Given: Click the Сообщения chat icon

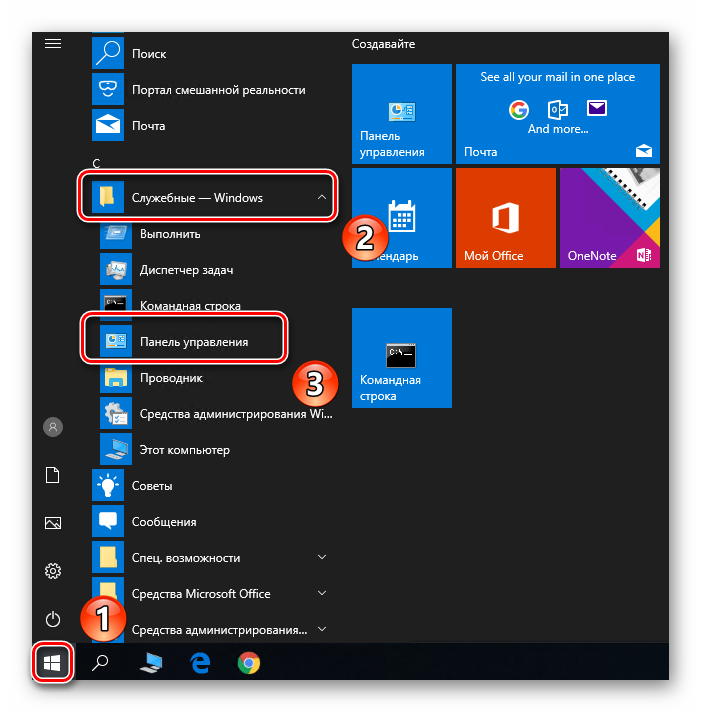Looking at the screenshot, I should click(108, 521).
